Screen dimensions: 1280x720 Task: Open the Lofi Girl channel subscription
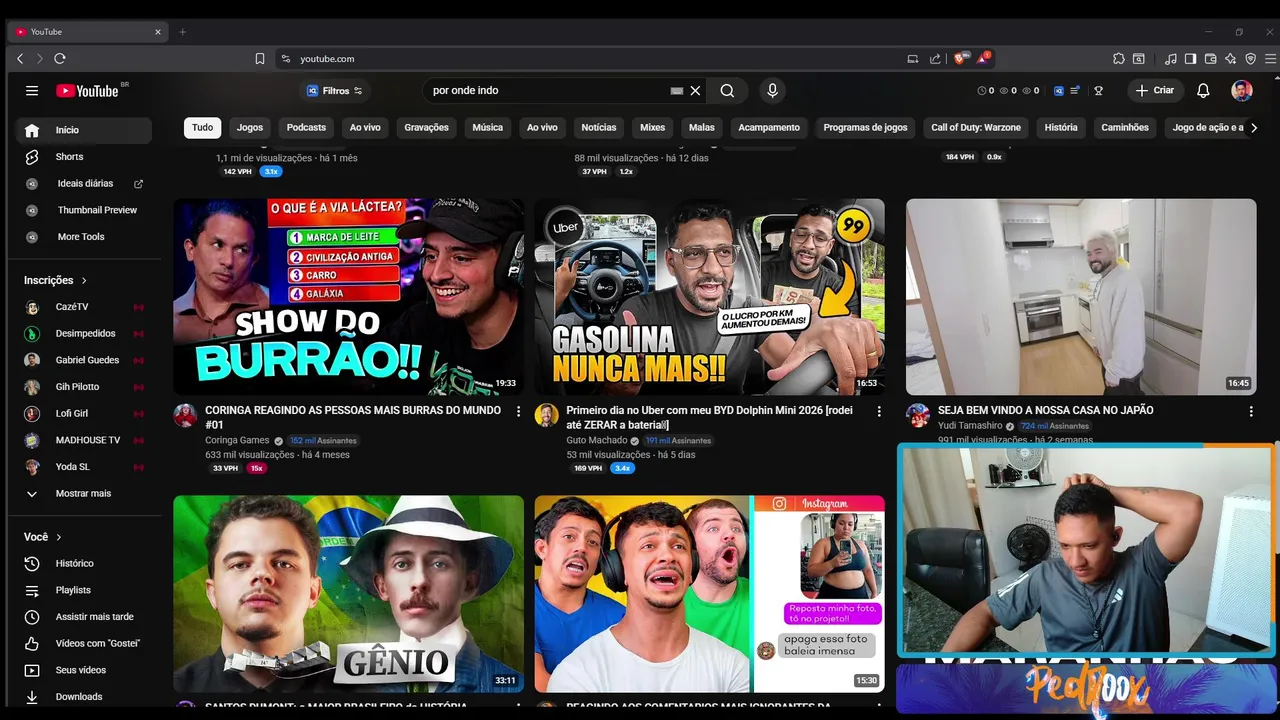click(x=84, y=414)
